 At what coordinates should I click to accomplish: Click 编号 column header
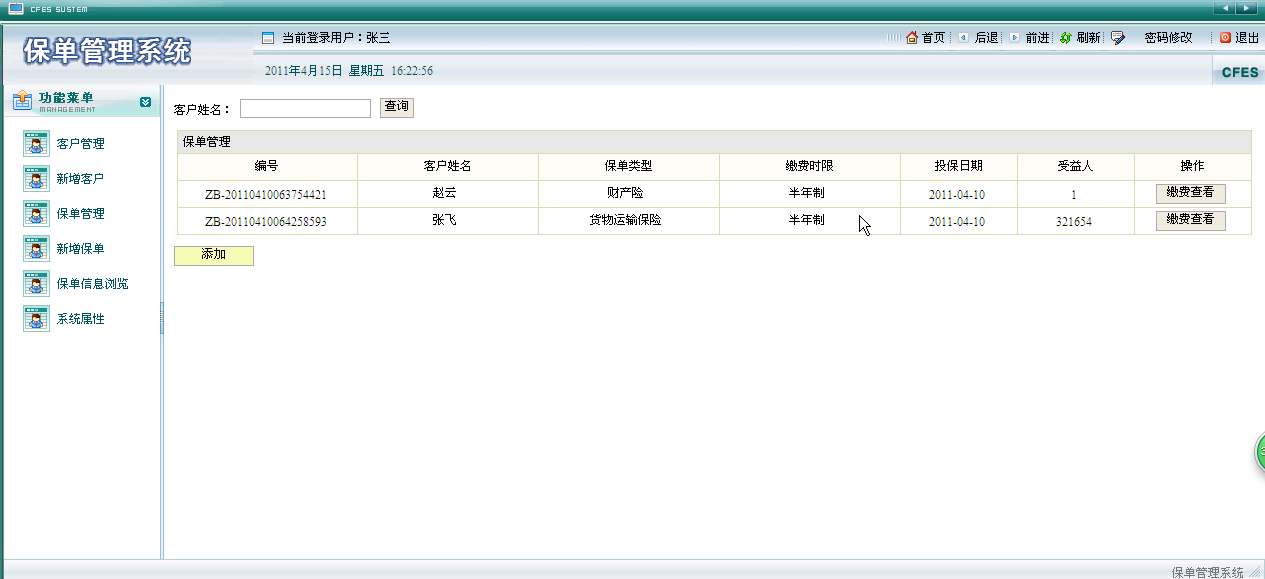click(266, 166)
